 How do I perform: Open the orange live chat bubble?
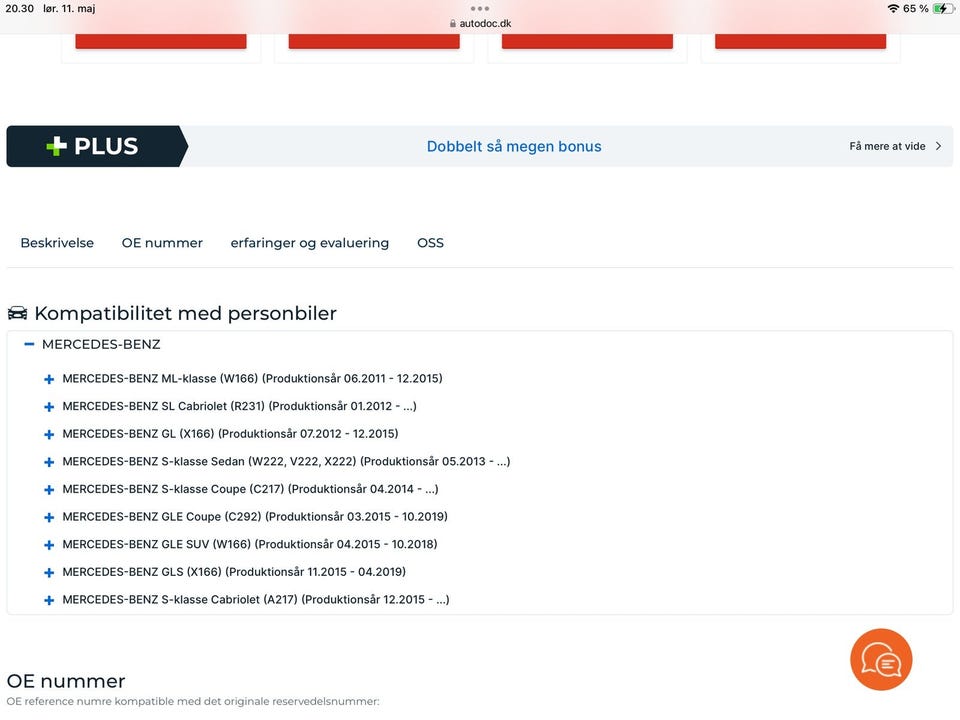[x=880, y=659]
